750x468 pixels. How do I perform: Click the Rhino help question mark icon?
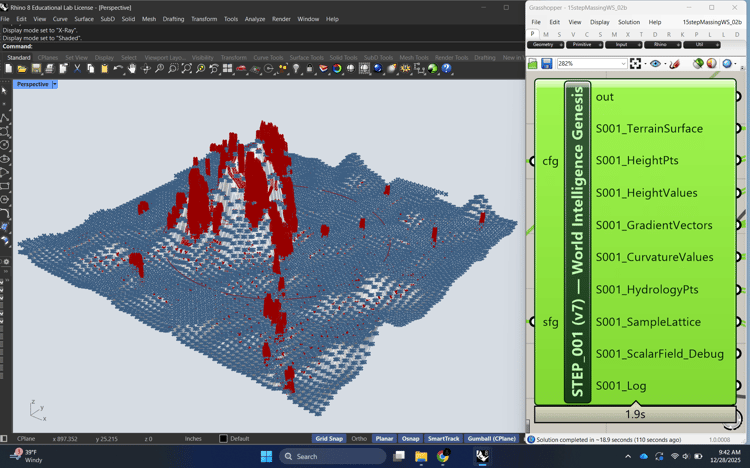(x=447, y=69)
